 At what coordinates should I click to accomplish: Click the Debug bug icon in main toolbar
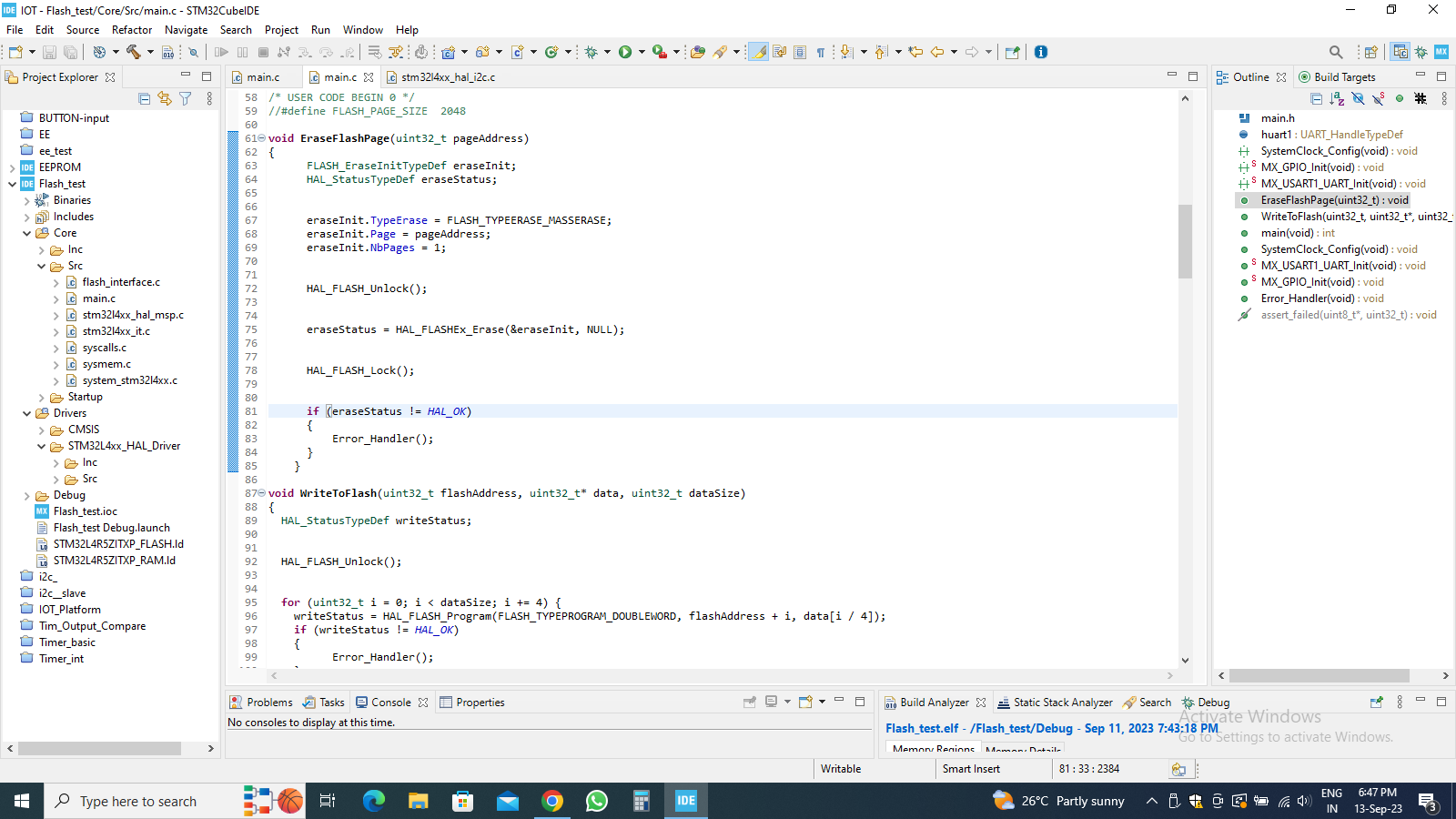[591, 52]
